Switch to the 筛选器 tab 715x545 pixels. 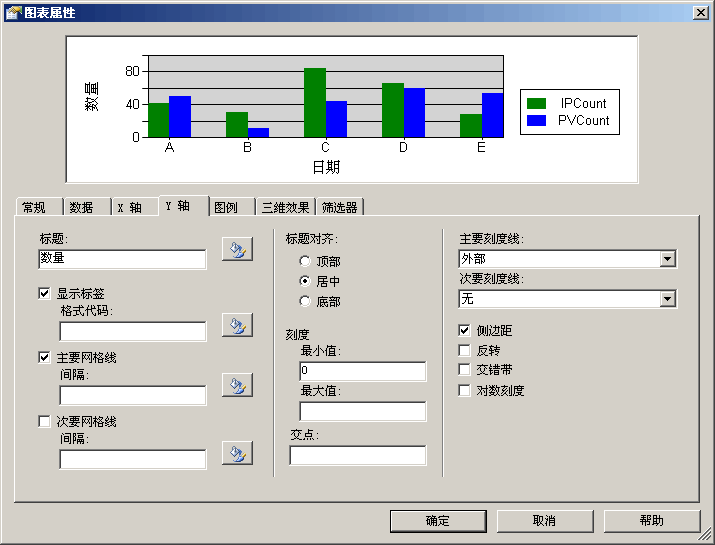coord(340,208)
